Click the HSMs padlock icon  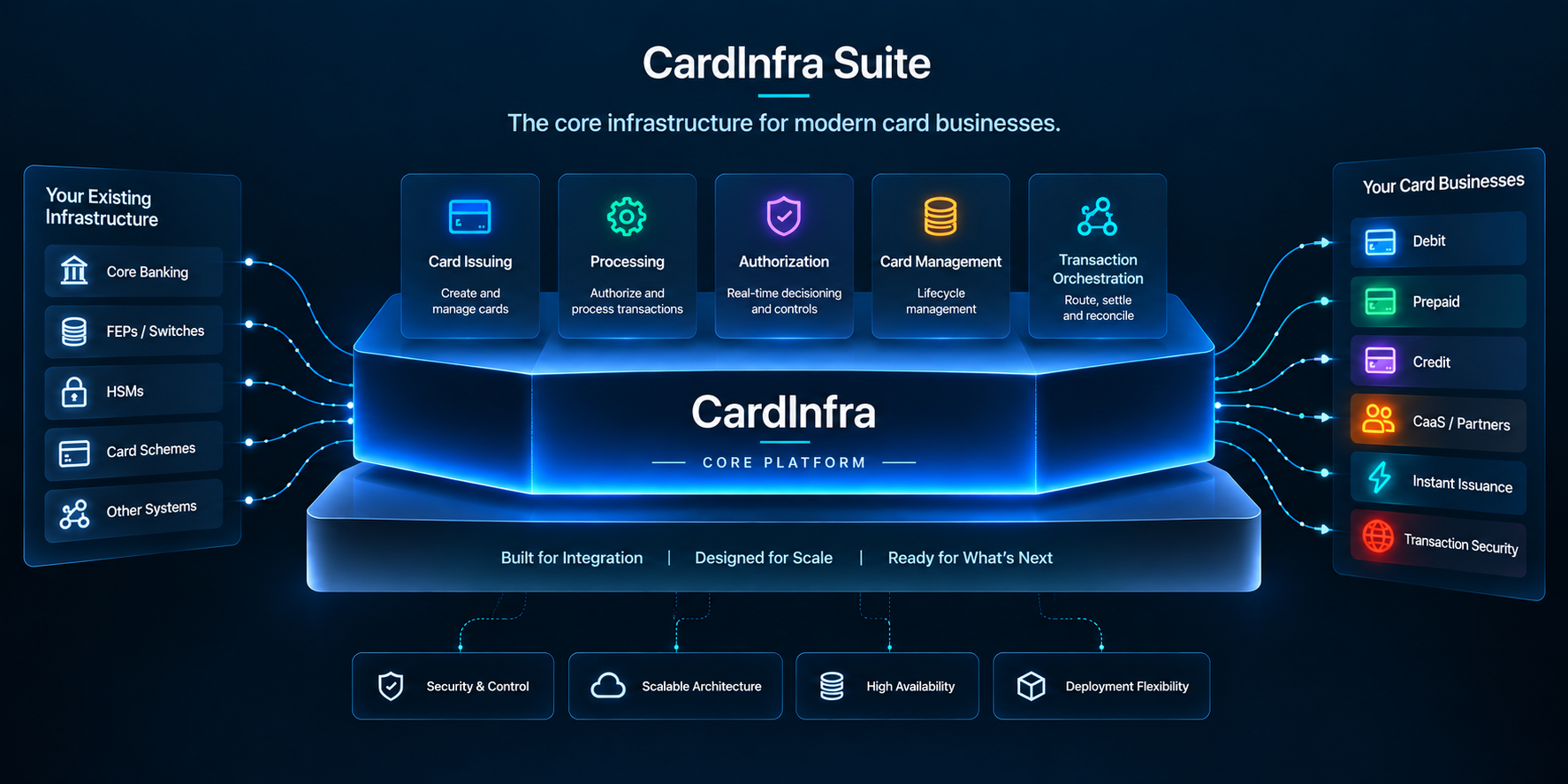coord(74,391)
